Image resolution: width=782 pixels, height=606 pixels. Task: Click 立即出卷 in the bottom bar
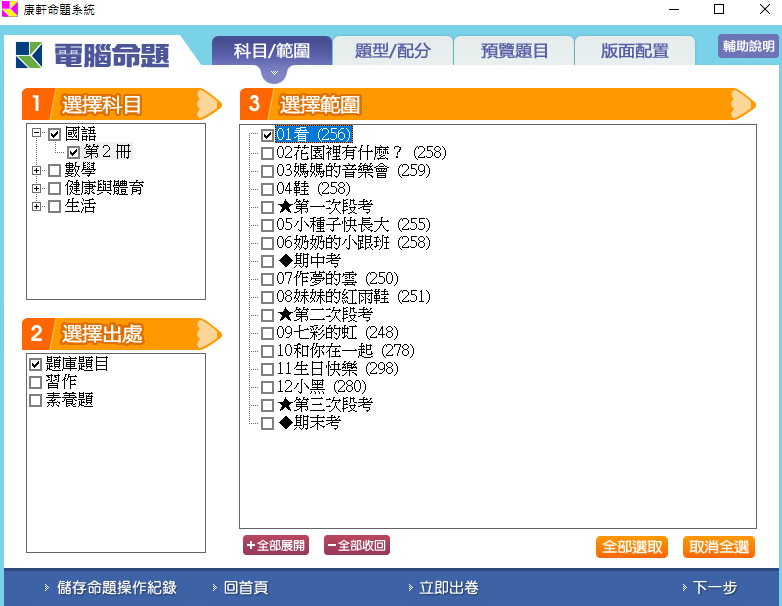449,588
